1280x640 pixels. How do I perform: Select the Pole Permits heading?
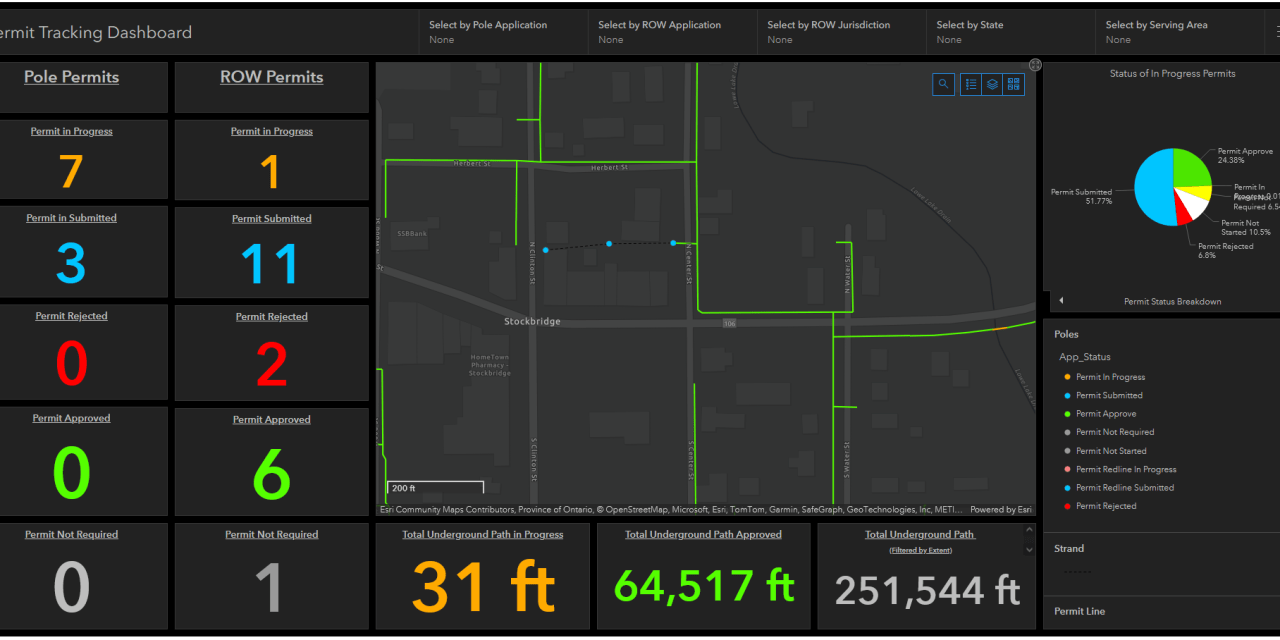pyautogui.click(x=71, y=77)
